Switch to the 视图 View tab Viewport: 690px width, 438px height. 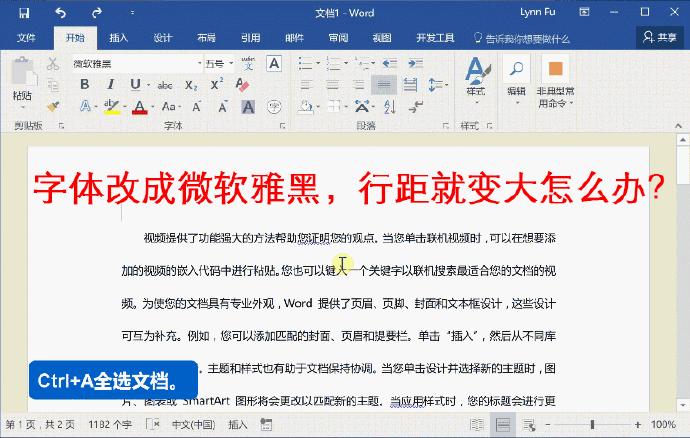(x=382, y=38)
